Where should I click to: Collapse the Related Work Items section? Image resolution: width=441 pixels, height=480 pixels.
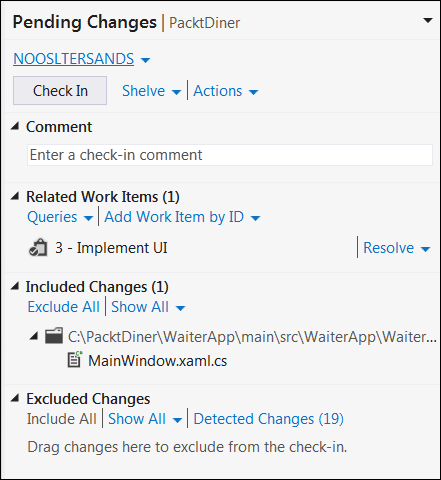click(x=15, y=196)
